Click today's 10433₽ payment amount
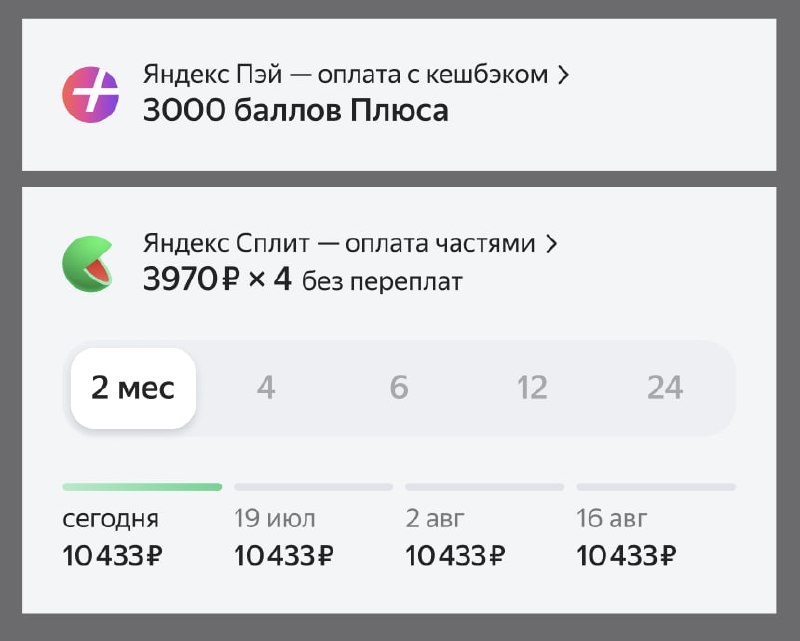The height and width of the screenshot is (641, 800). click(112, 556)
